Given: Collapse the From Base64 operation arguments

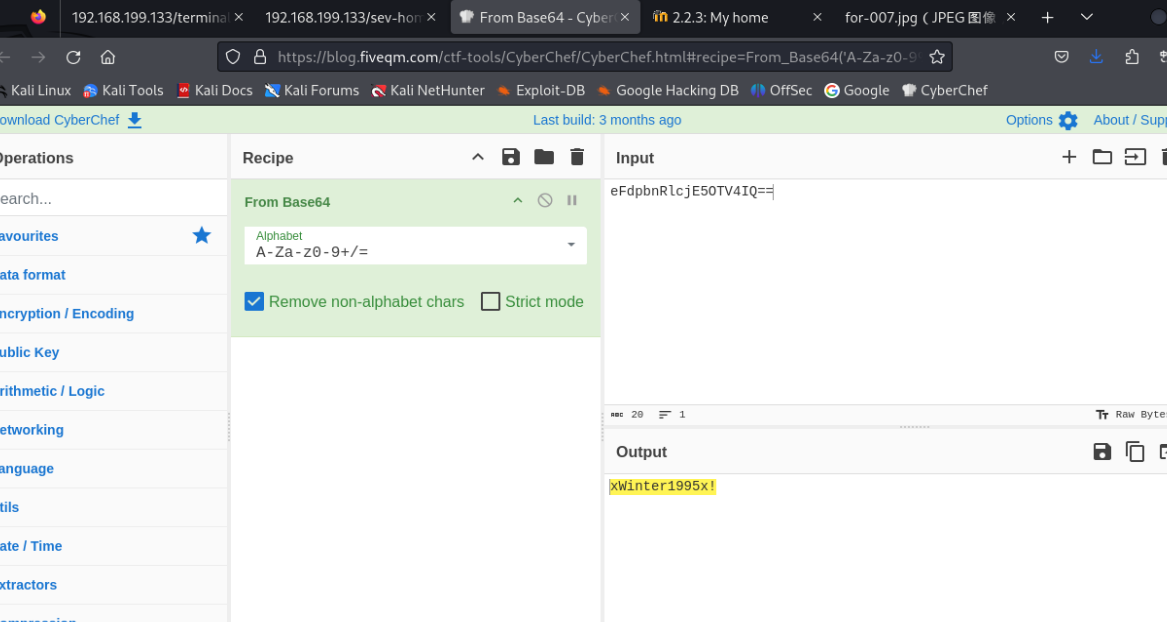Looking at the screenshot, I should tap(518, 201).
